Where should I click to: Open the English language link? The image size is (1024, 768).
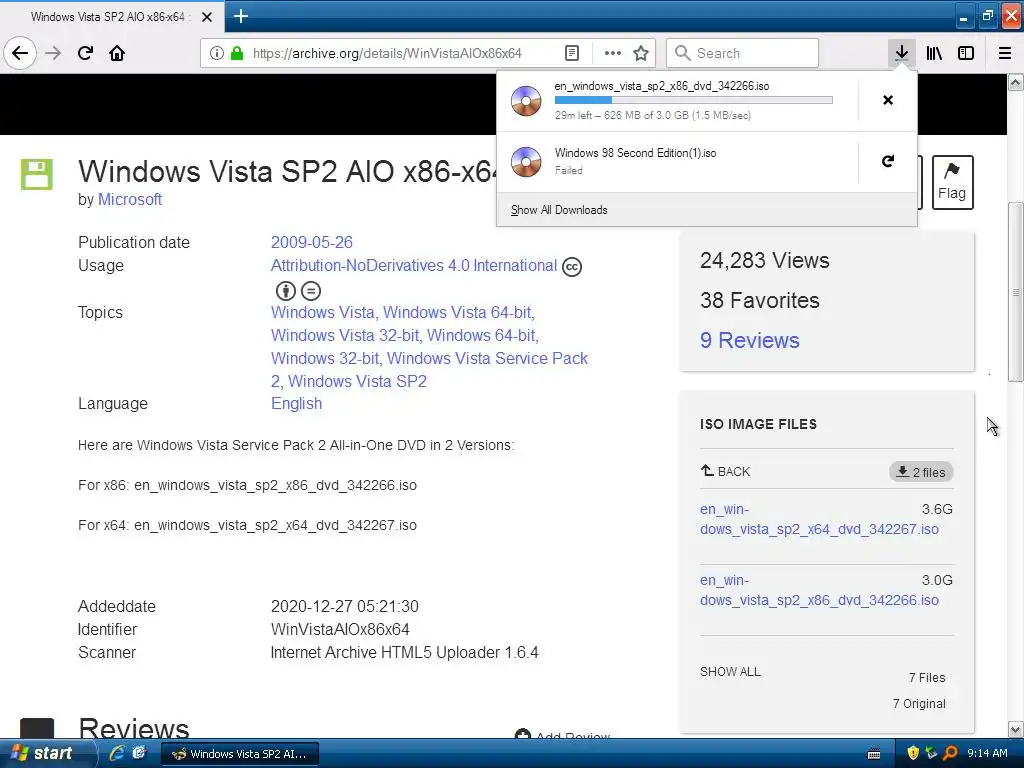(x=296, y=404)
